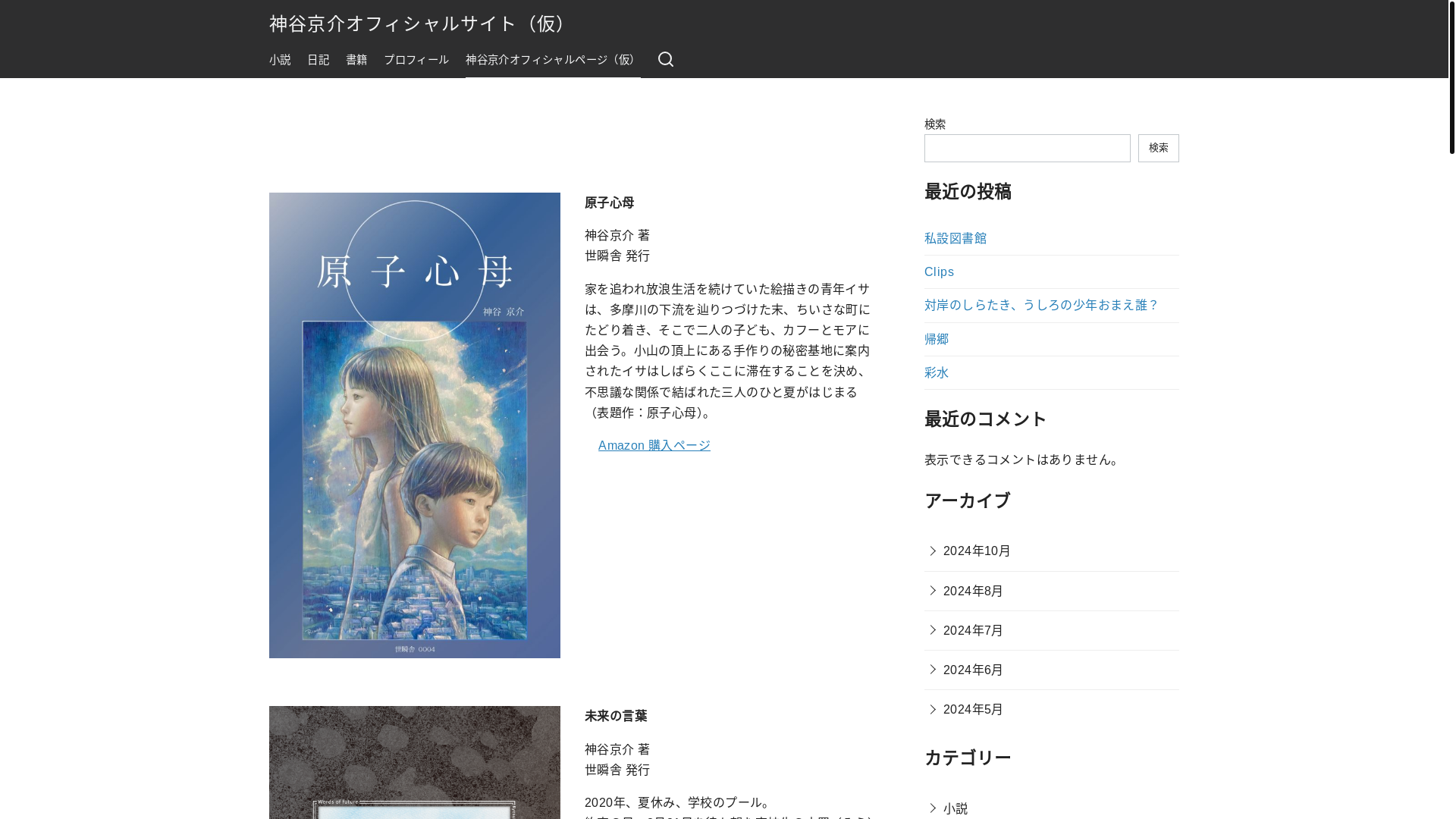
Task: Open the 小説 category in sidebar
Action: coord(955,808)
